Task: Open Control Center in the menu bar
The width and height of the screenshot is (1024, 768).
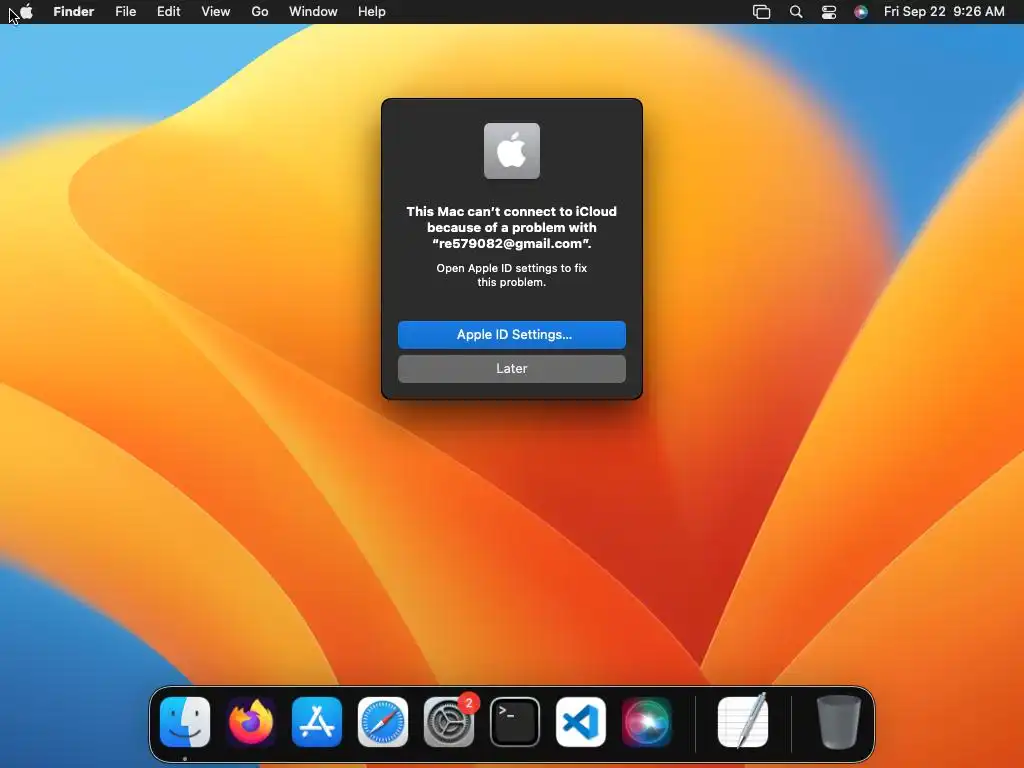Action: 829,12
